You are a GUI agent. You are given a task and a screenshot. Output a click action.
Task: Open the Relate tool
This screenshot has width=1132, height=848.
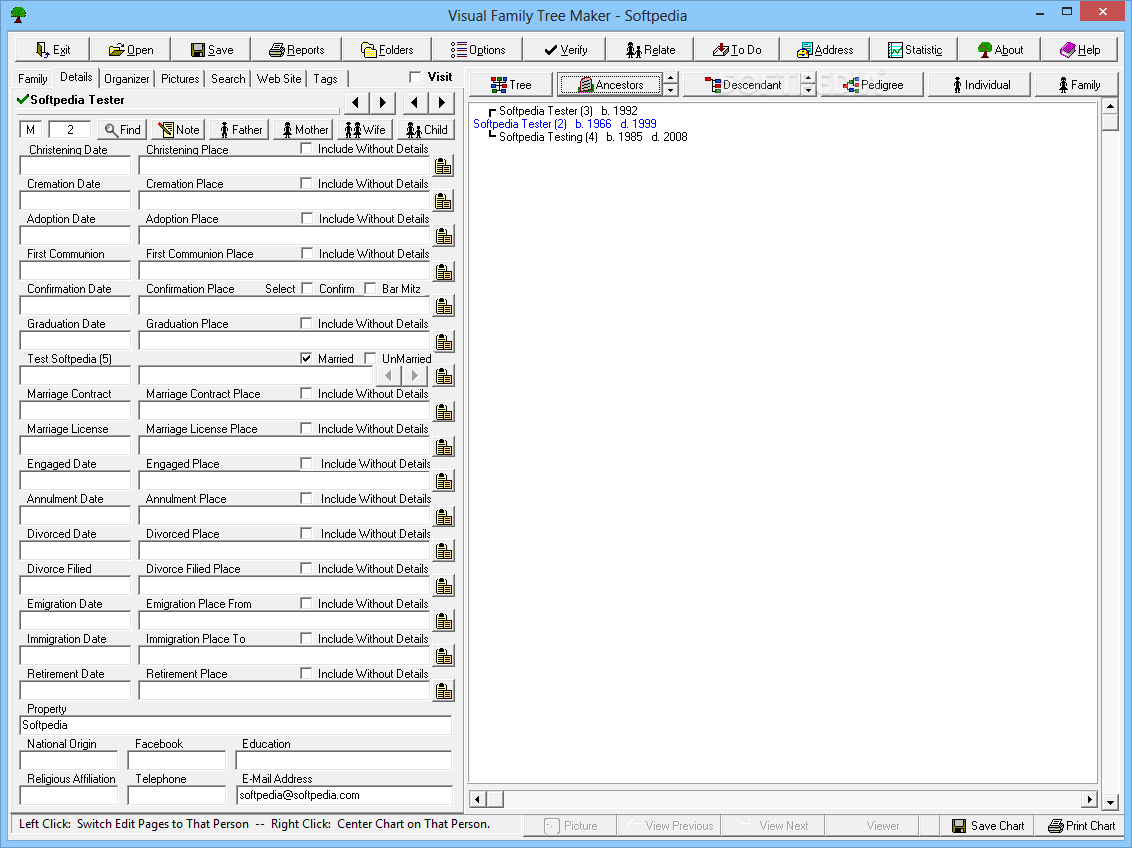point(650,50)
